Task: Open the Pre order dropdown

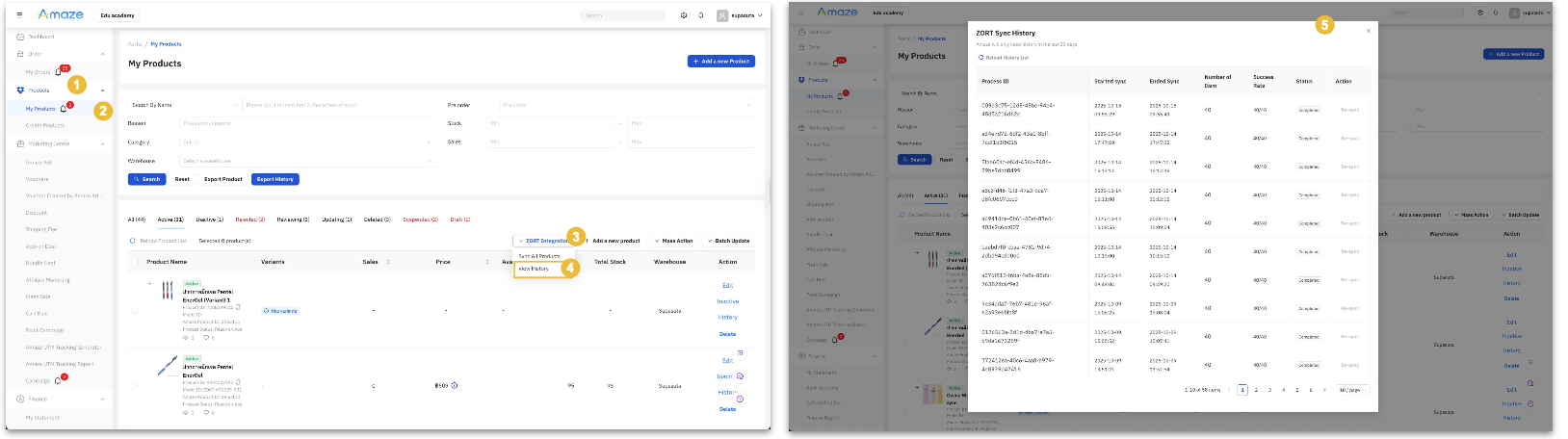Action: pos(627,105)
